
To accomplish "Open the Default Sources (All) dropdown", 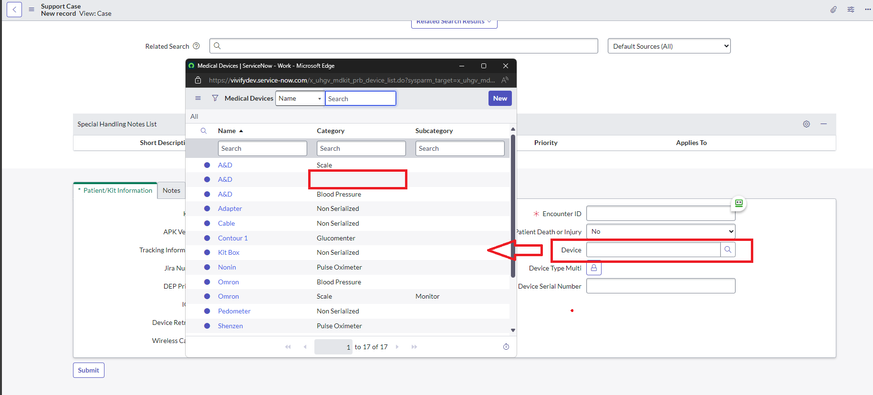I will (x=669, y=46).
